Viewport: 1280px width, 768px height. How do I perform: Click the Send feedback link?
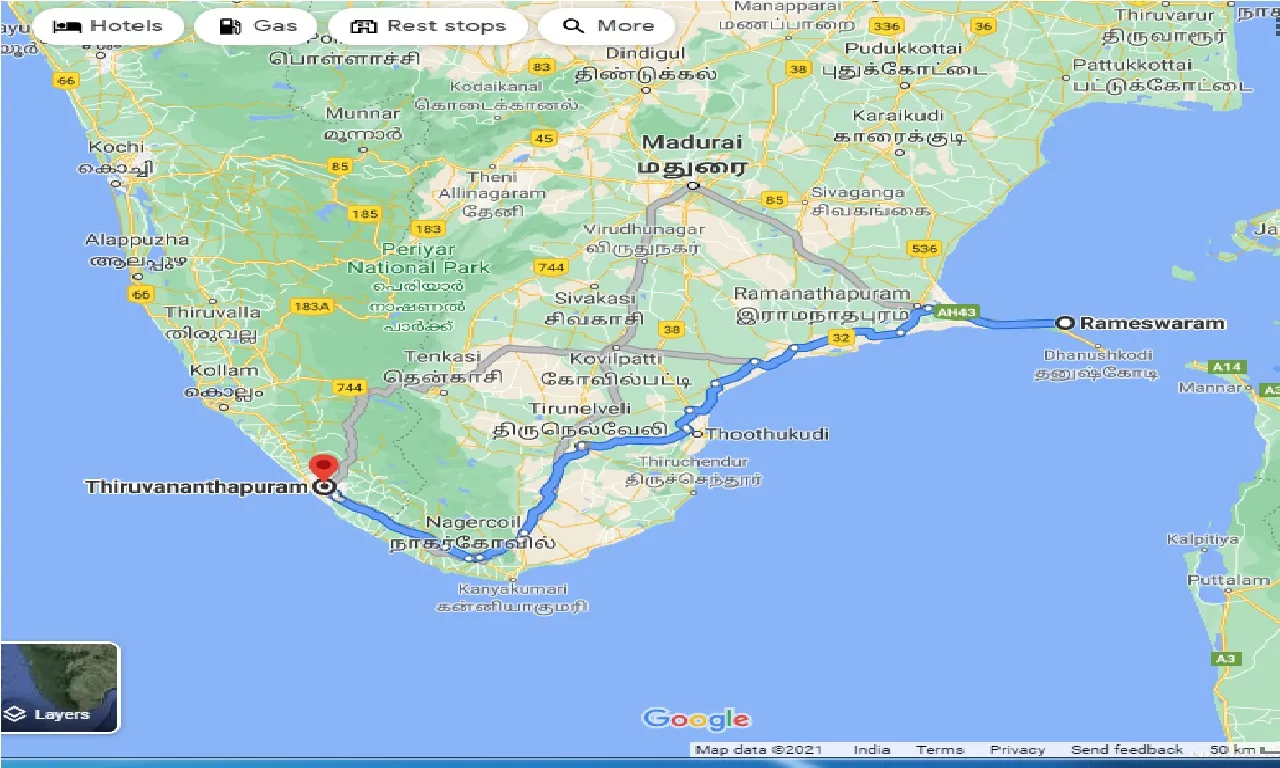tap(1126, 750)
